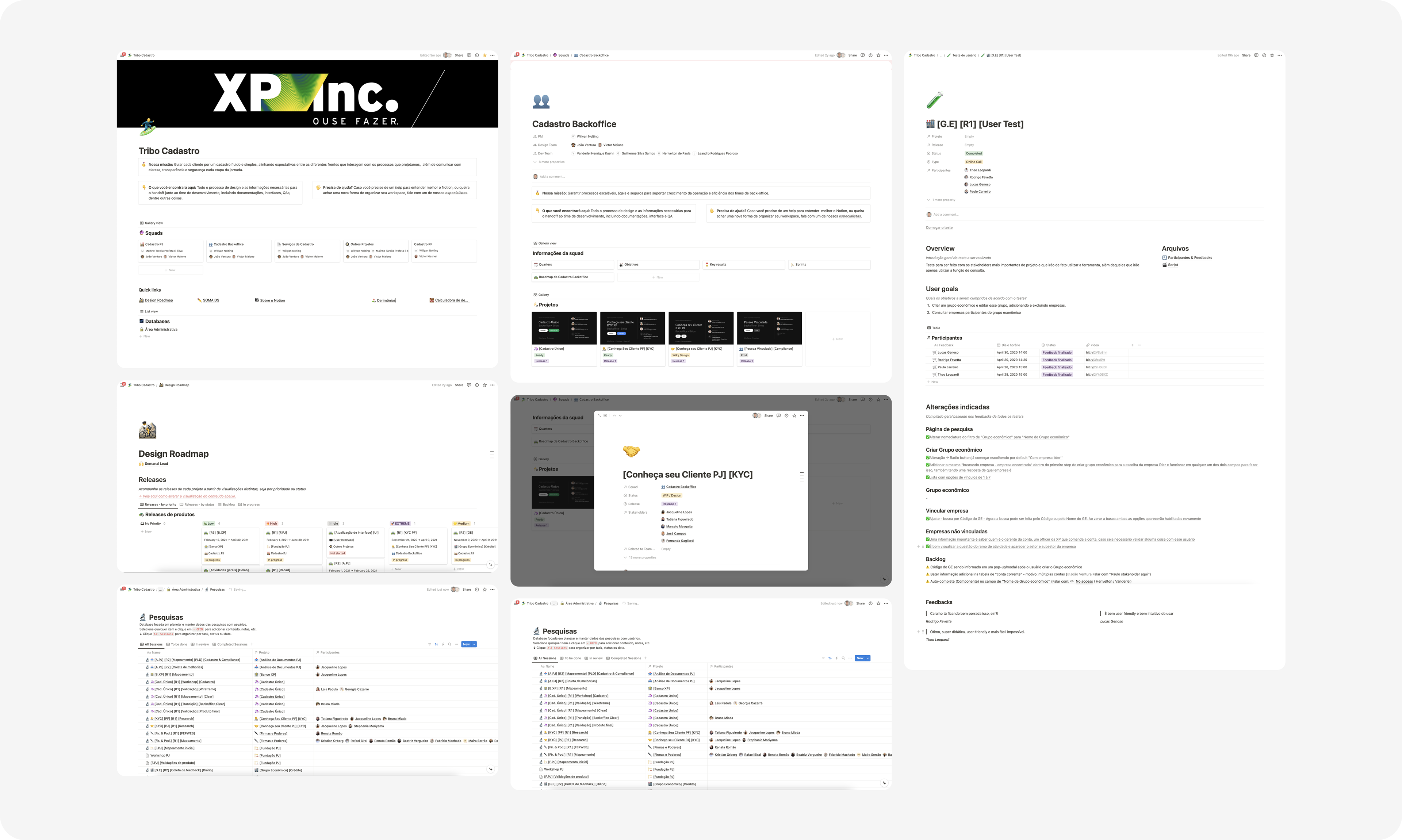Click sort arrows icon in Pesquisas window below Design Roadmap
This screenshot has width=1402, height=840.
(436, 644)
